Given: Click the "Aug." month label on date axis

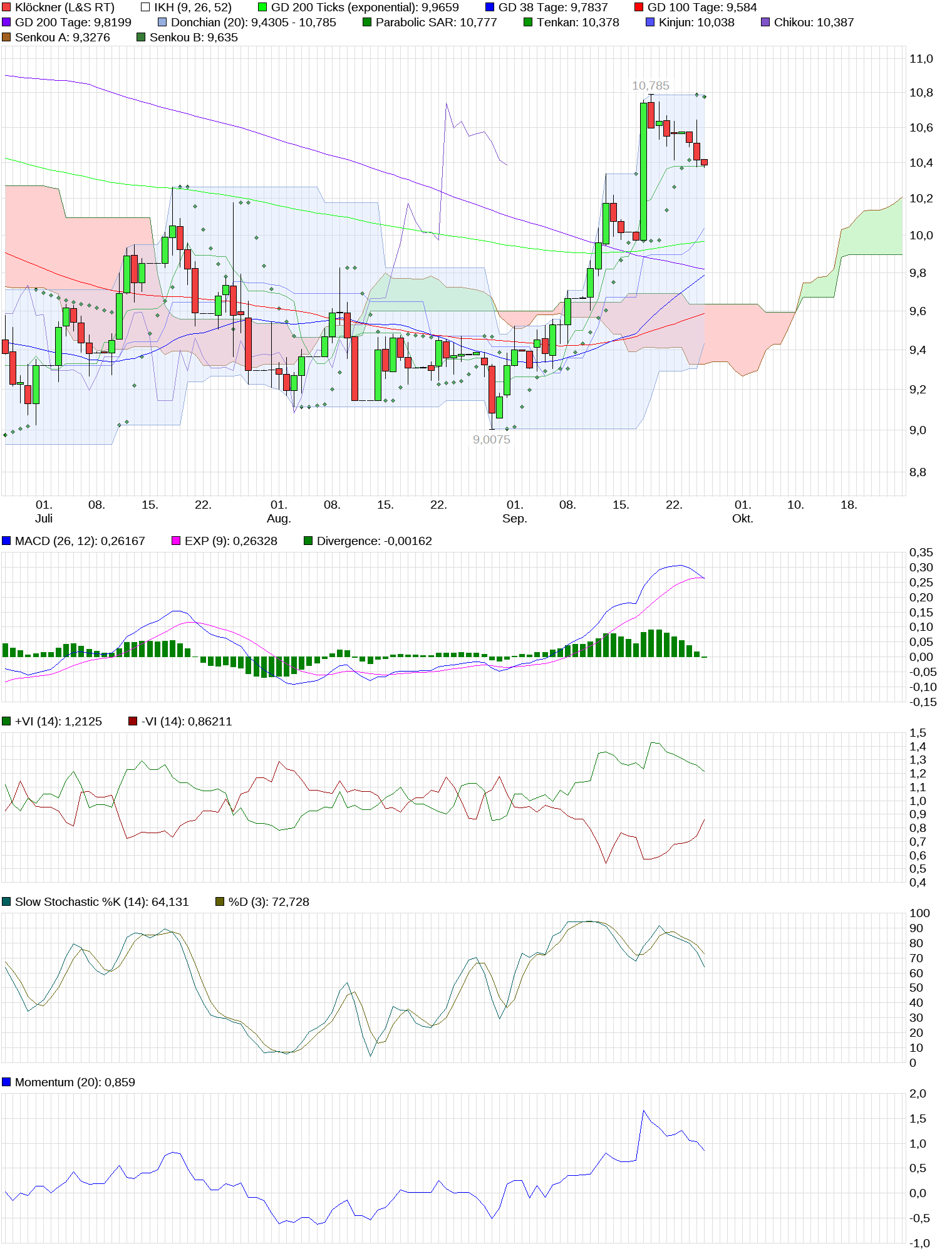Looking at the screenshot, I should [279, 519].
